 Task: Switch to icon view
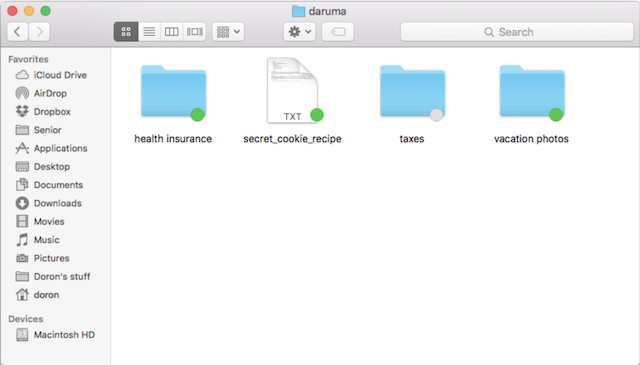[x=126, y=31]
